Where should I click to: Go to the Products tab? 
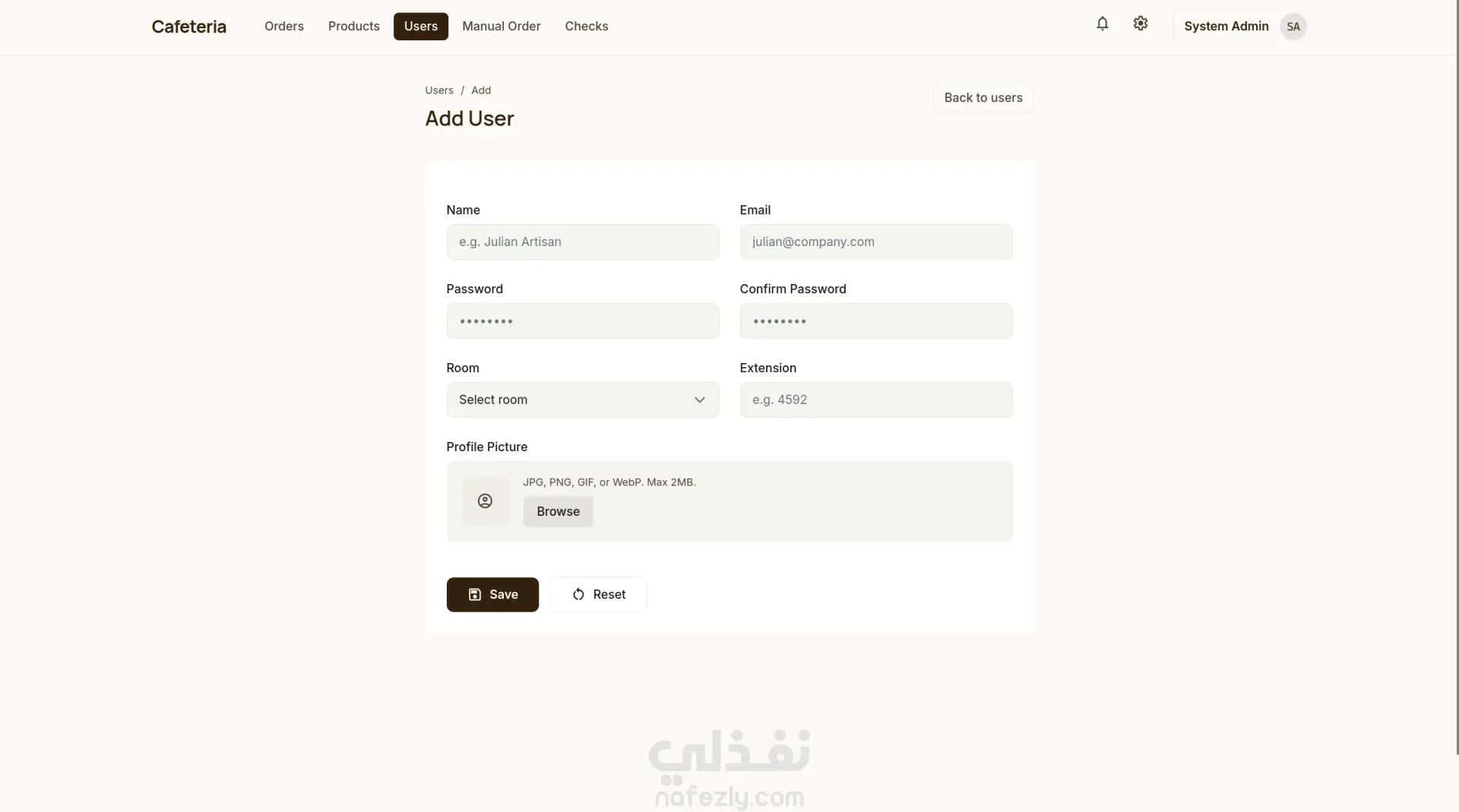tap(354, 27)
